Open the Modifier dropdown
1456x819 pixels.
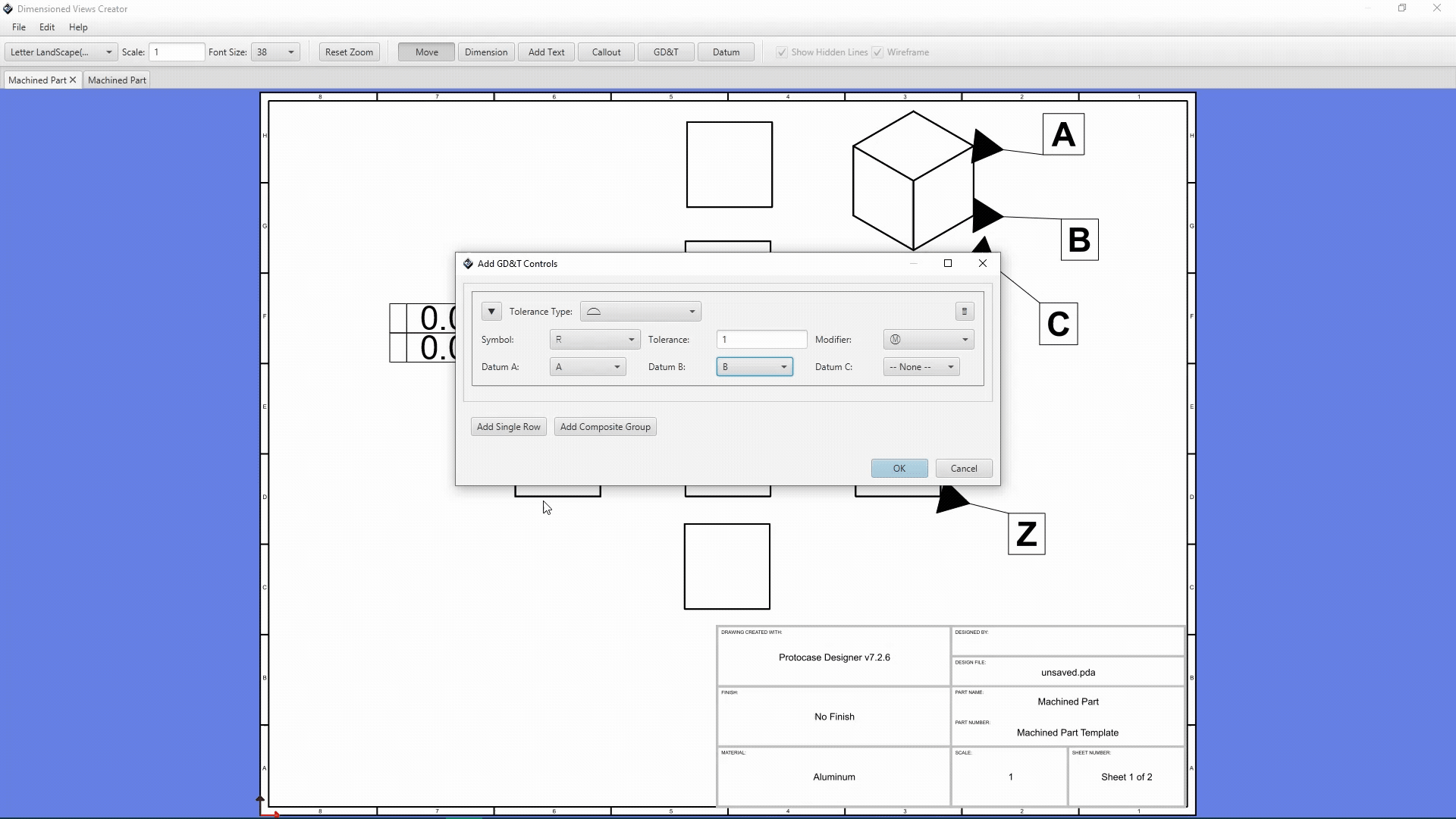[928, 340]
